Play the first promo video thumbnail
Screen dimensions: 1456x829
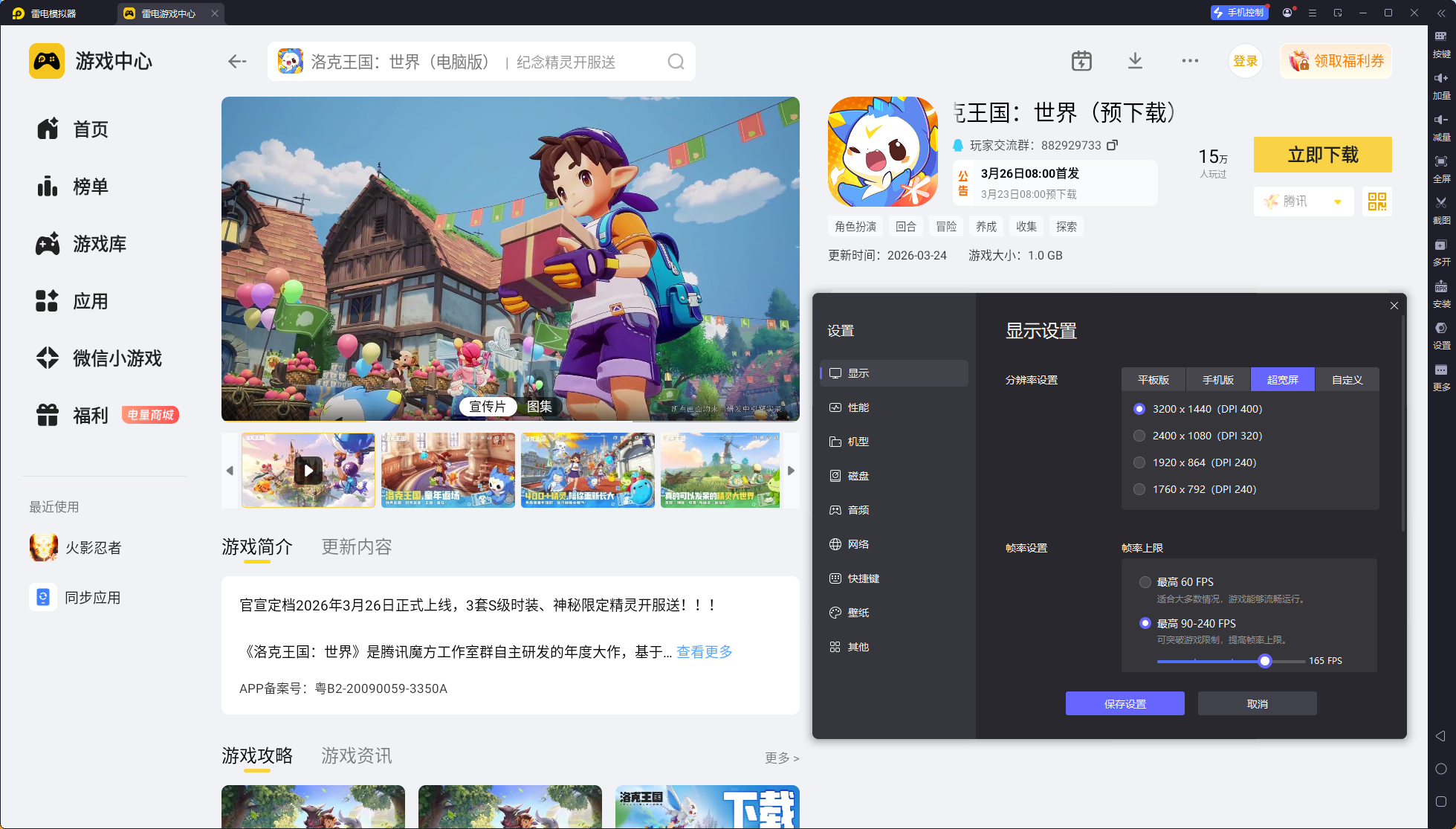[308, 471]
